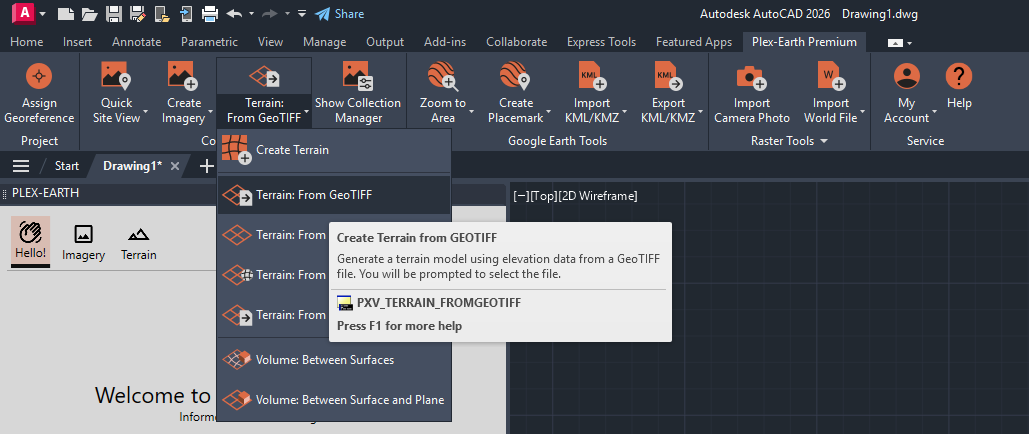Add a new drawing tab with plus
Viewport: 1029px width, 434px height.
click(207, 166)
